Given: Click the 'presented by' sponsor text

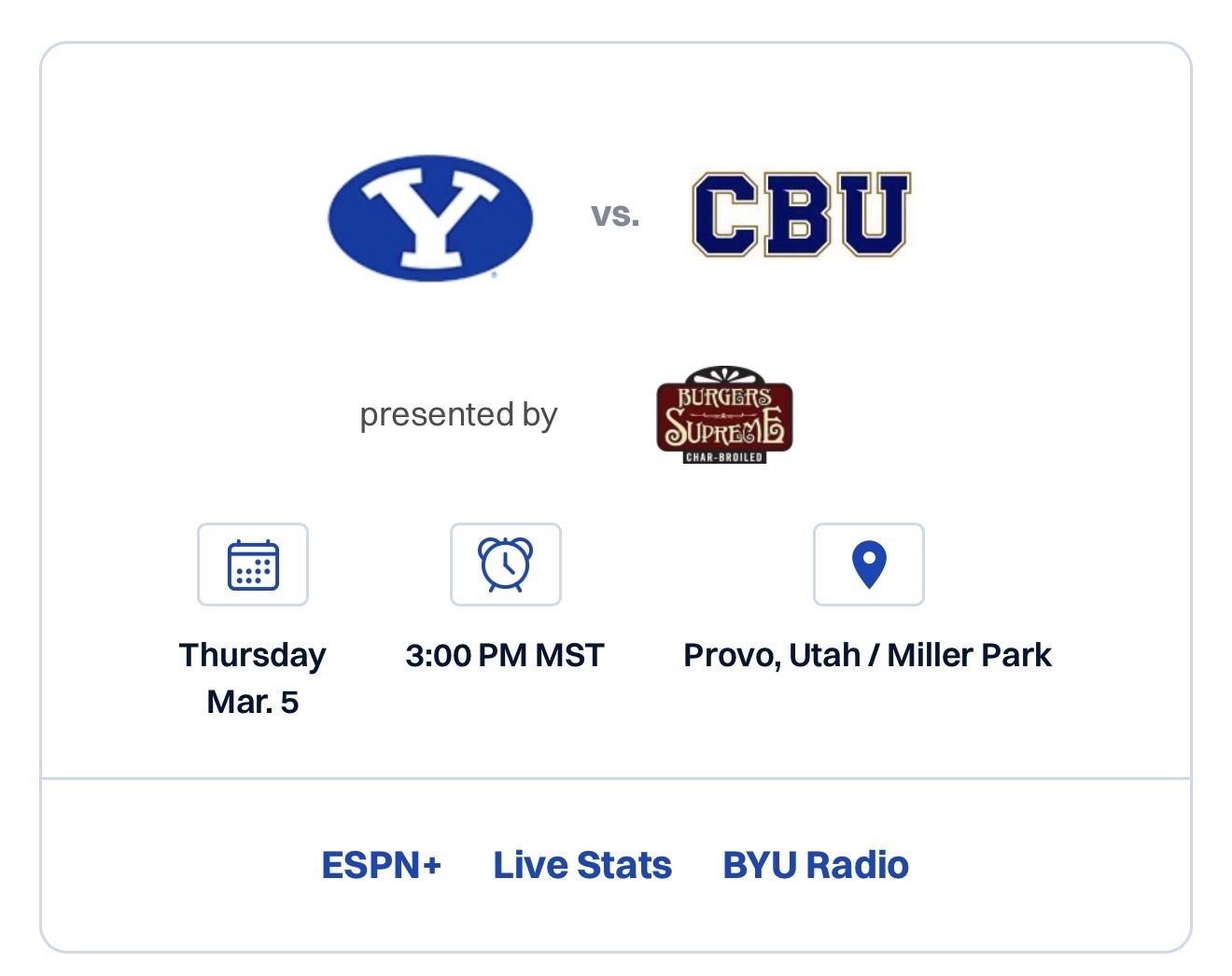Looking at the screenshot, I should pyautogui.click(x=458, y=414).
